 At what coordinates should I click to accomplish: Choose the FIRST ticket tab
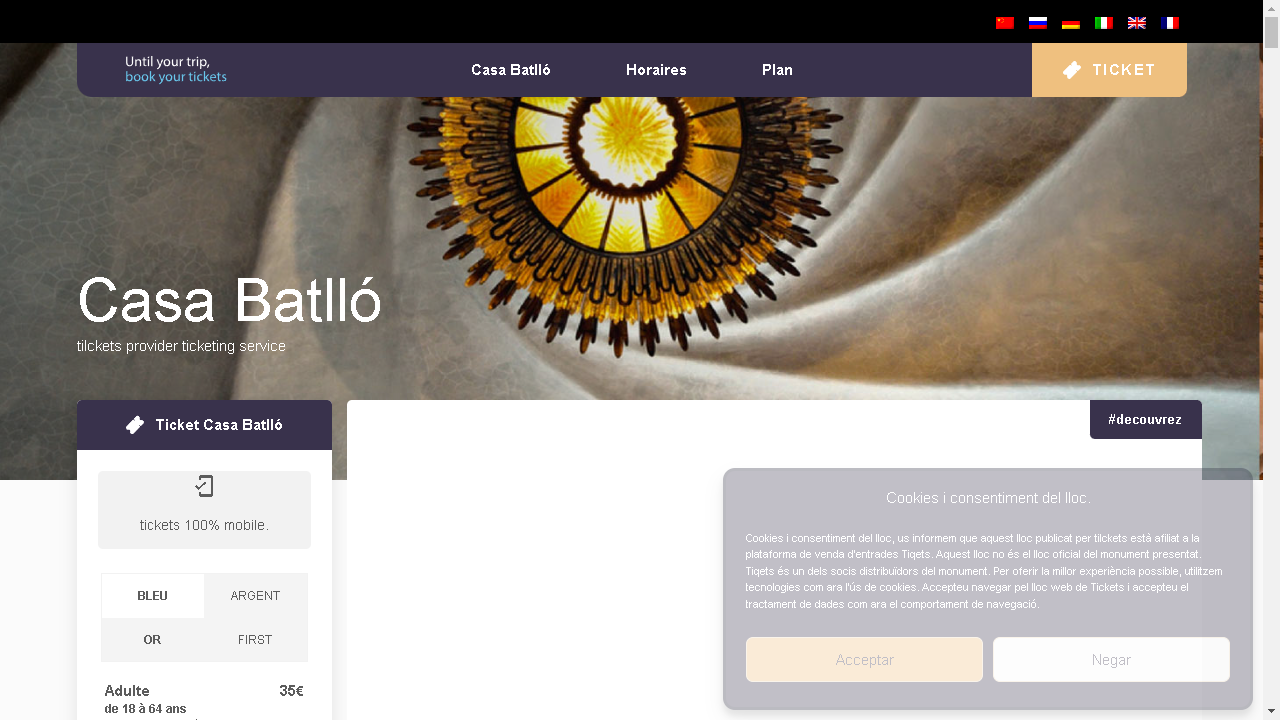pyautogui.click(x=255, y=640)
